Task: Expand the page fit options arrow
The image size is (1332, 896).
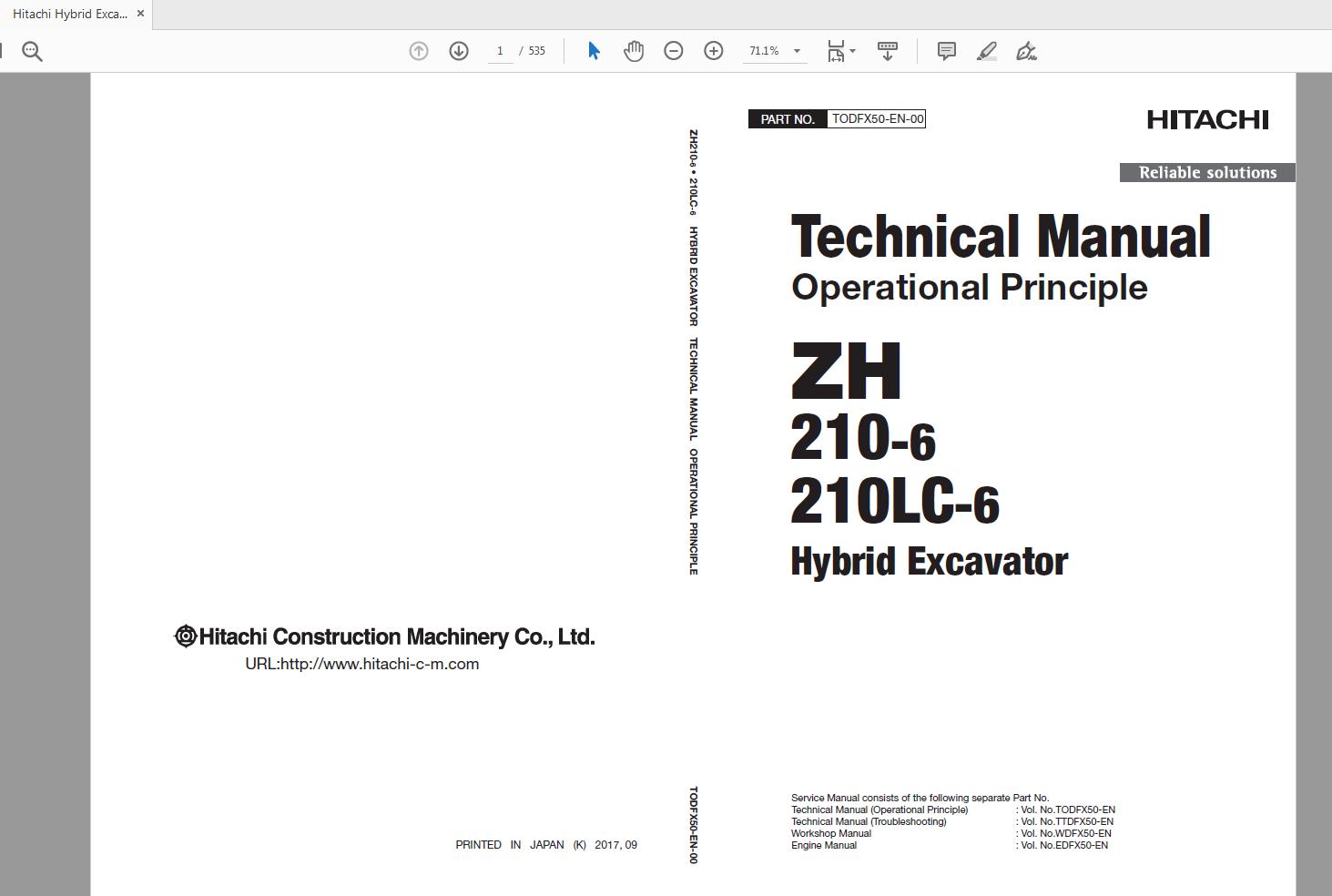Action: point(852,51)
